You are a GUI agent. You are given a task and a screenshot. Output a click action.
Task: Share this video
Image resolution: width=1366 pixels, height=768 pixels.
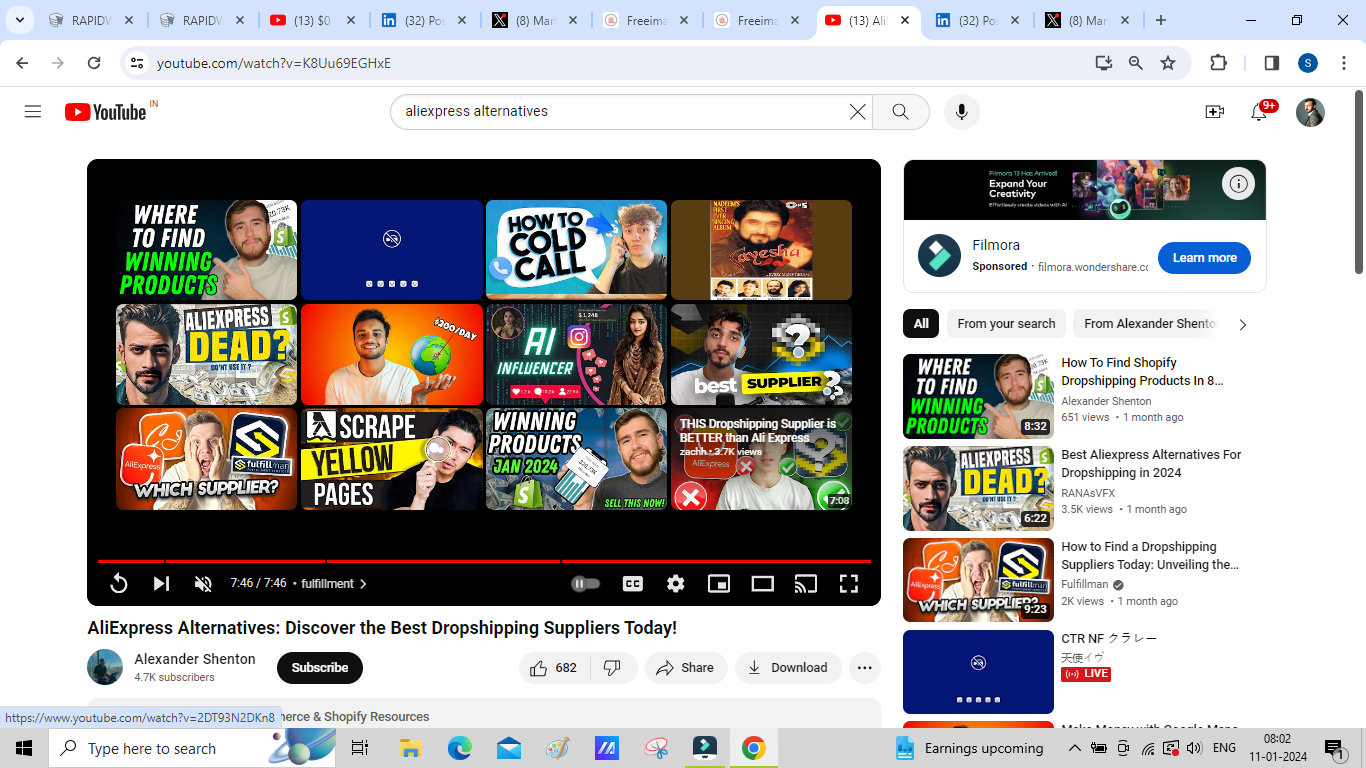click(x=686, y=668)
